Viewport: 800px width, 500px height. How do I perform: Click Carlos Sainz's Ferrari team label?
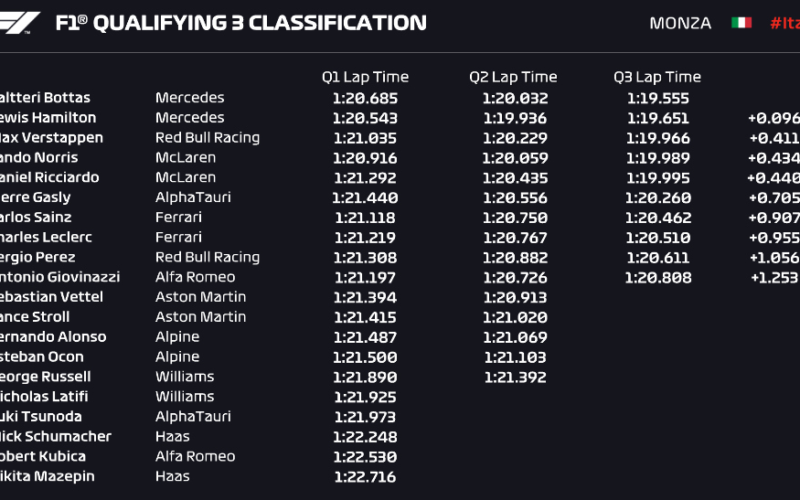[x=179, y=217]
